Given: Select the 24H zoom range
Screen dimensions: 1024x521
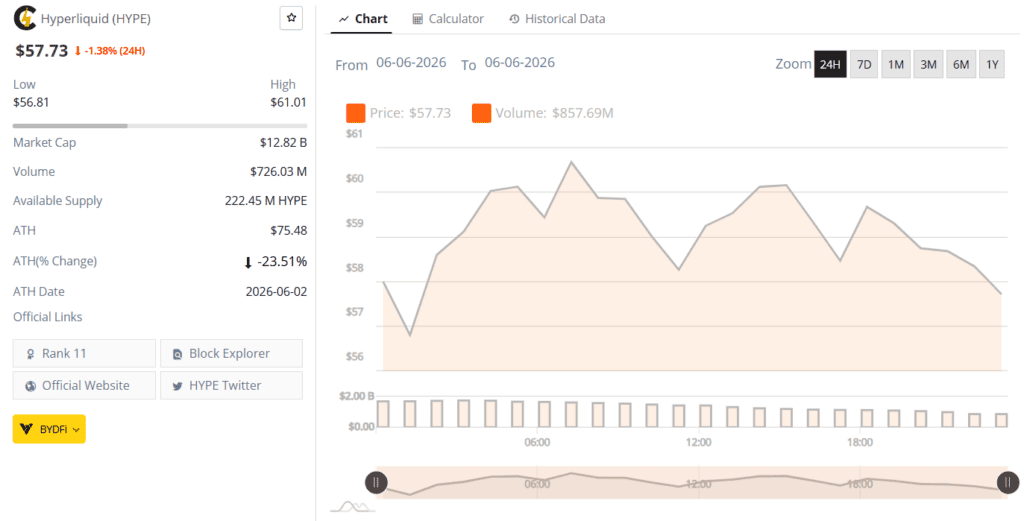Looking at the screenshot, I should (830, 64).
